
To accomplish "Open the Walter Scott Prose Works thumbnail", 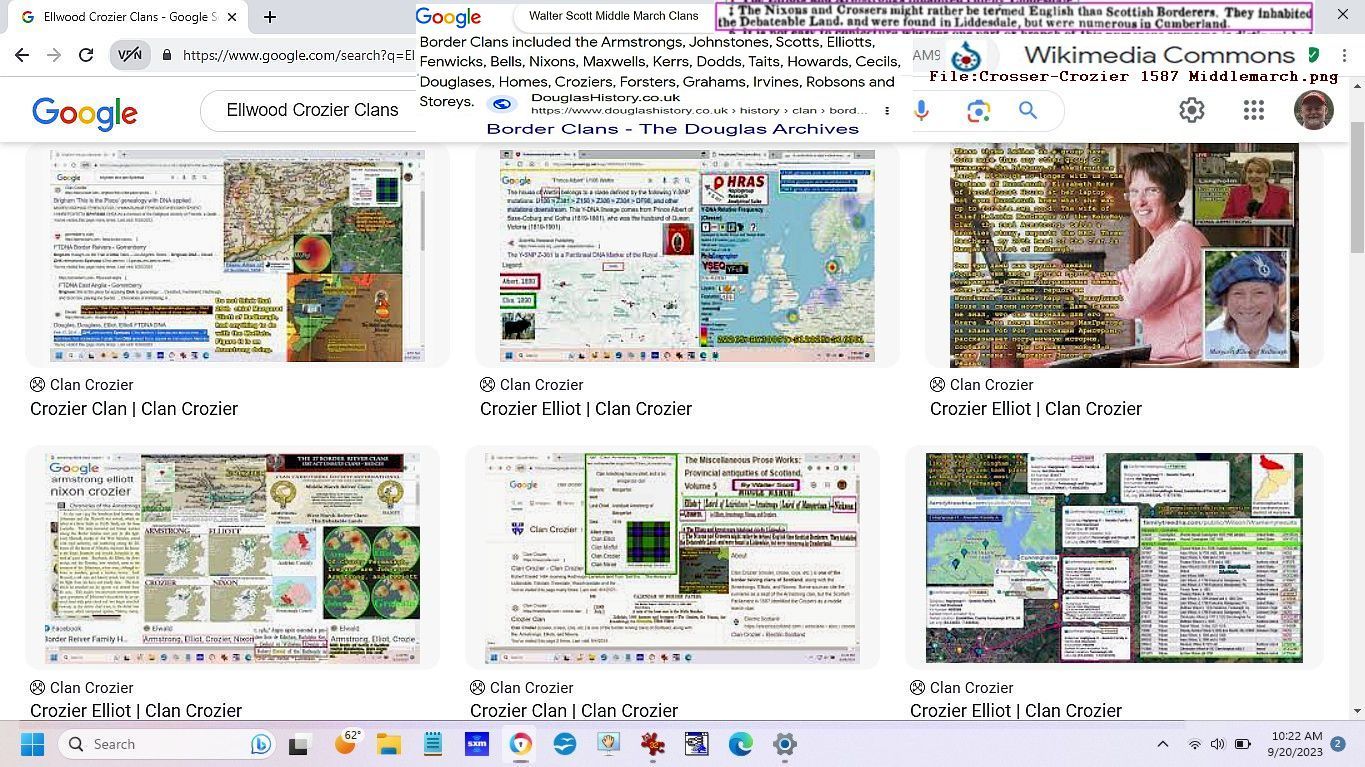I will 672,558.
